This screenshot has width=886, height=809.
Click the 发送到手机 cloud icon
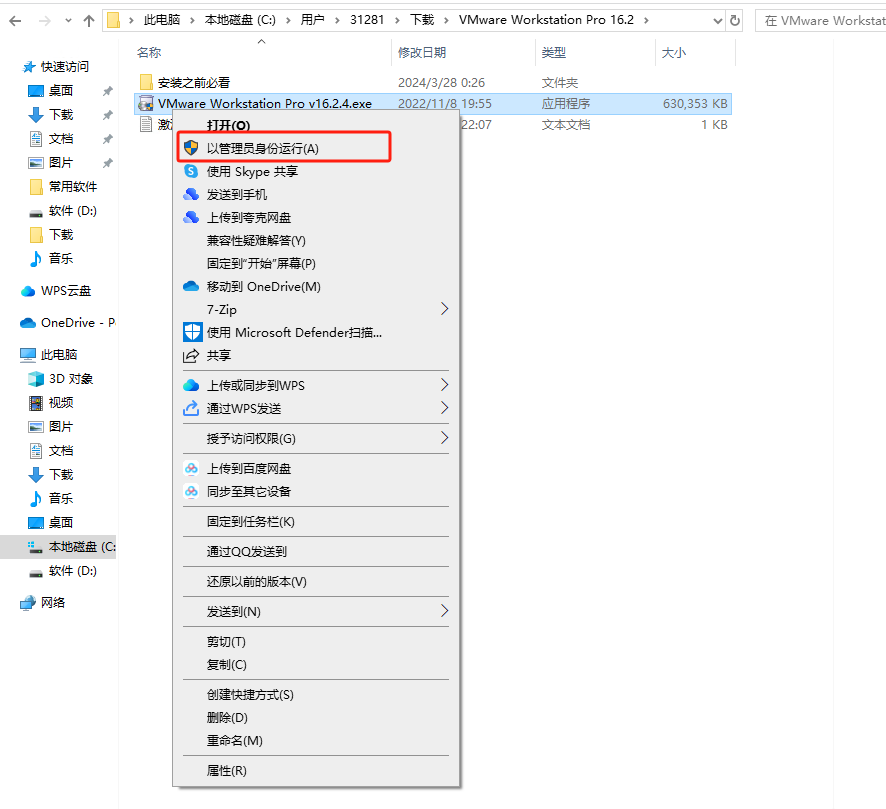191,194
